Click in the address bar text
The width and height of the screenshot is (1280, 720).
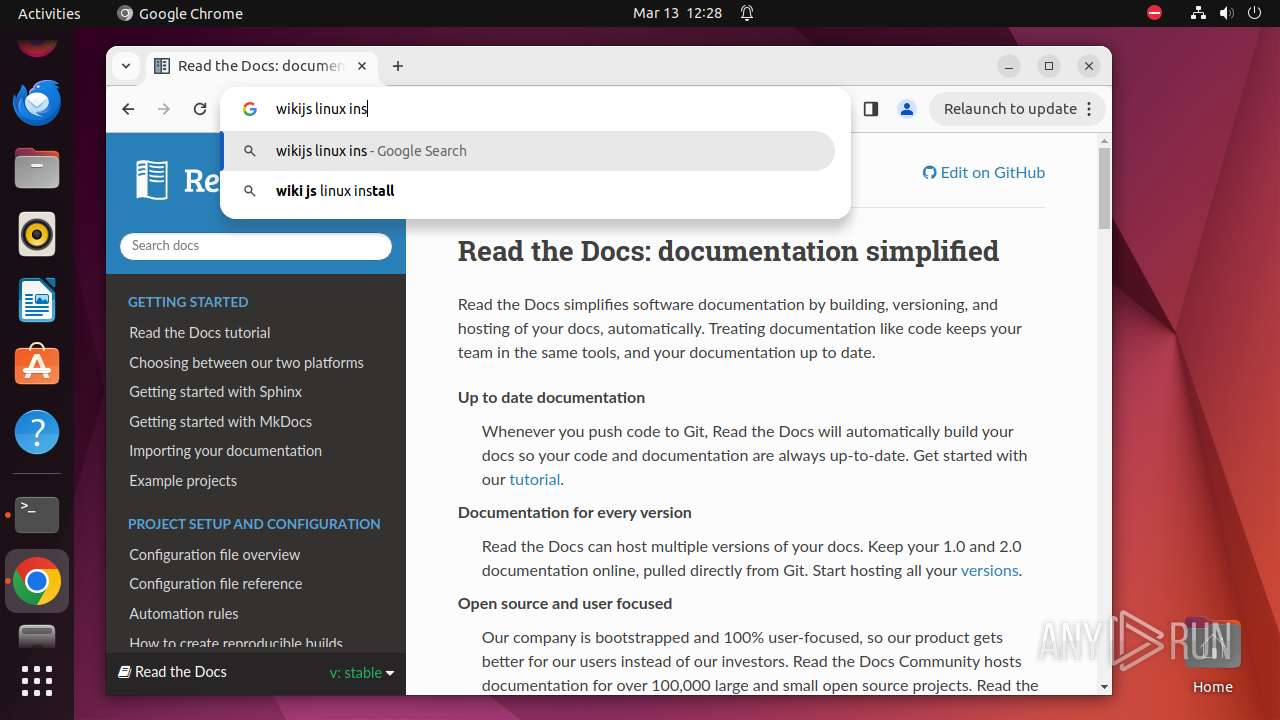322,109
